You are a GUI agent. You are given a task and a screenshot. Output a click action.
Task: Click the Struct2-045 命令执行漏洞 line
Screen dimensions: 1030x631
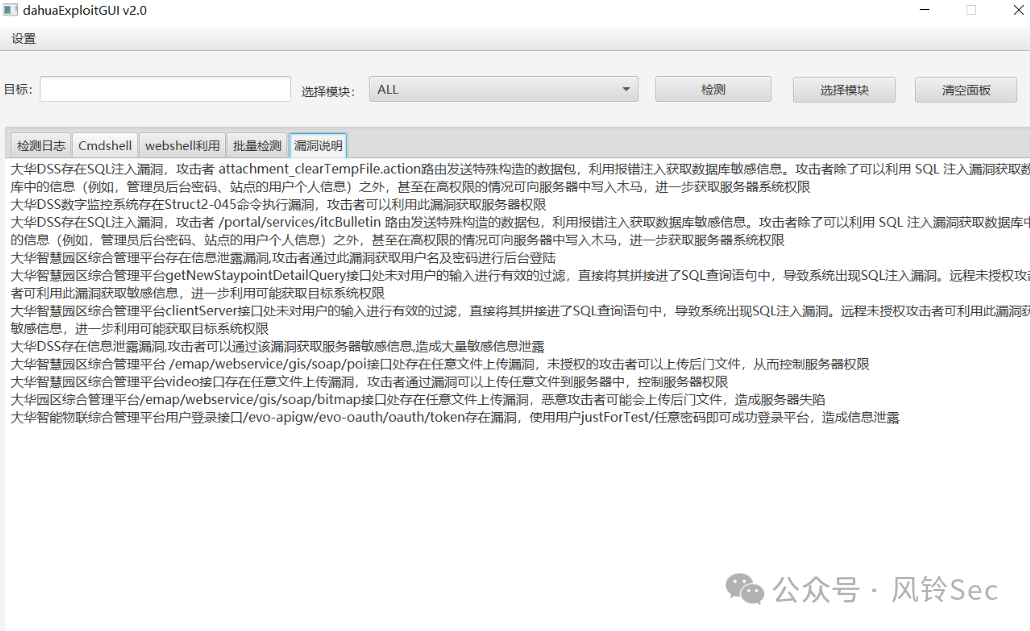279,205
